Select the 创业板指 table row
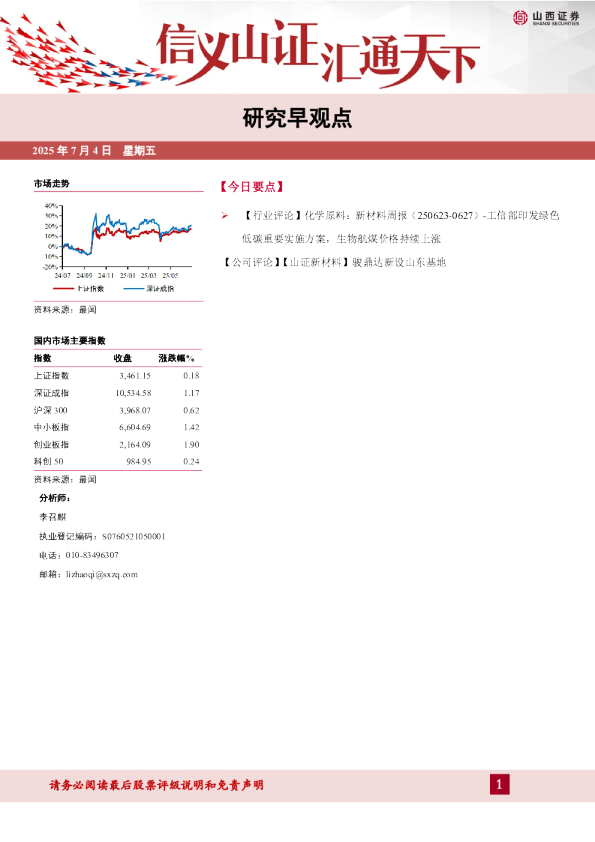Viewport: 595px width, 842px height. [117, 444]
